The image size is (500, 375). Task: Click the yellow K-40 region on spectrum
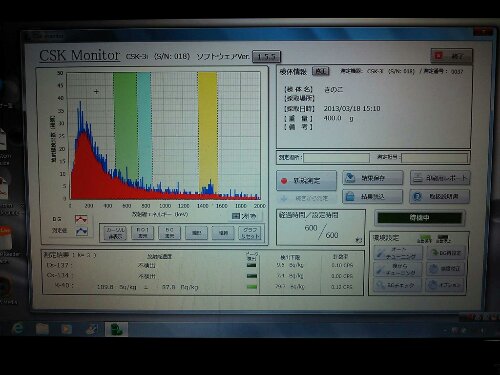(x=208, y=133)
